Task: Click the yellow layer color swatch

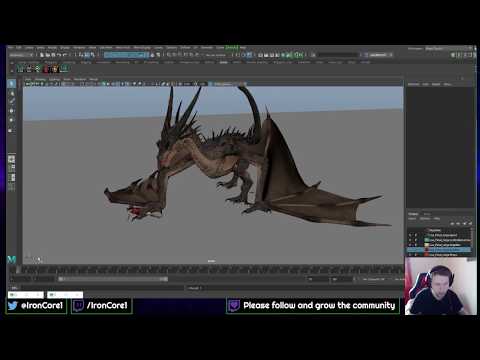Action: pyautogui.click(x=426, y=245)
